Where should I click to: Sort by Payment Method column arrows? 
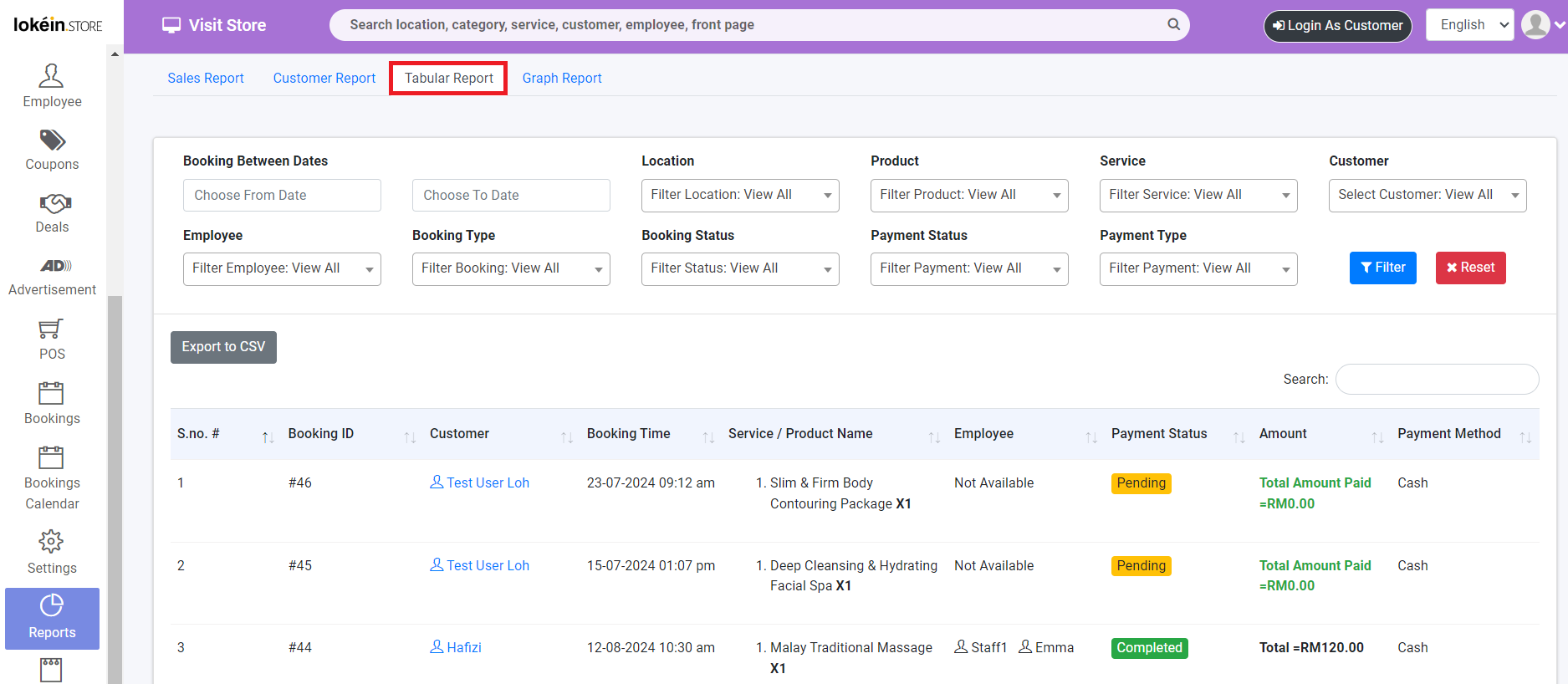pos(1525,437)
